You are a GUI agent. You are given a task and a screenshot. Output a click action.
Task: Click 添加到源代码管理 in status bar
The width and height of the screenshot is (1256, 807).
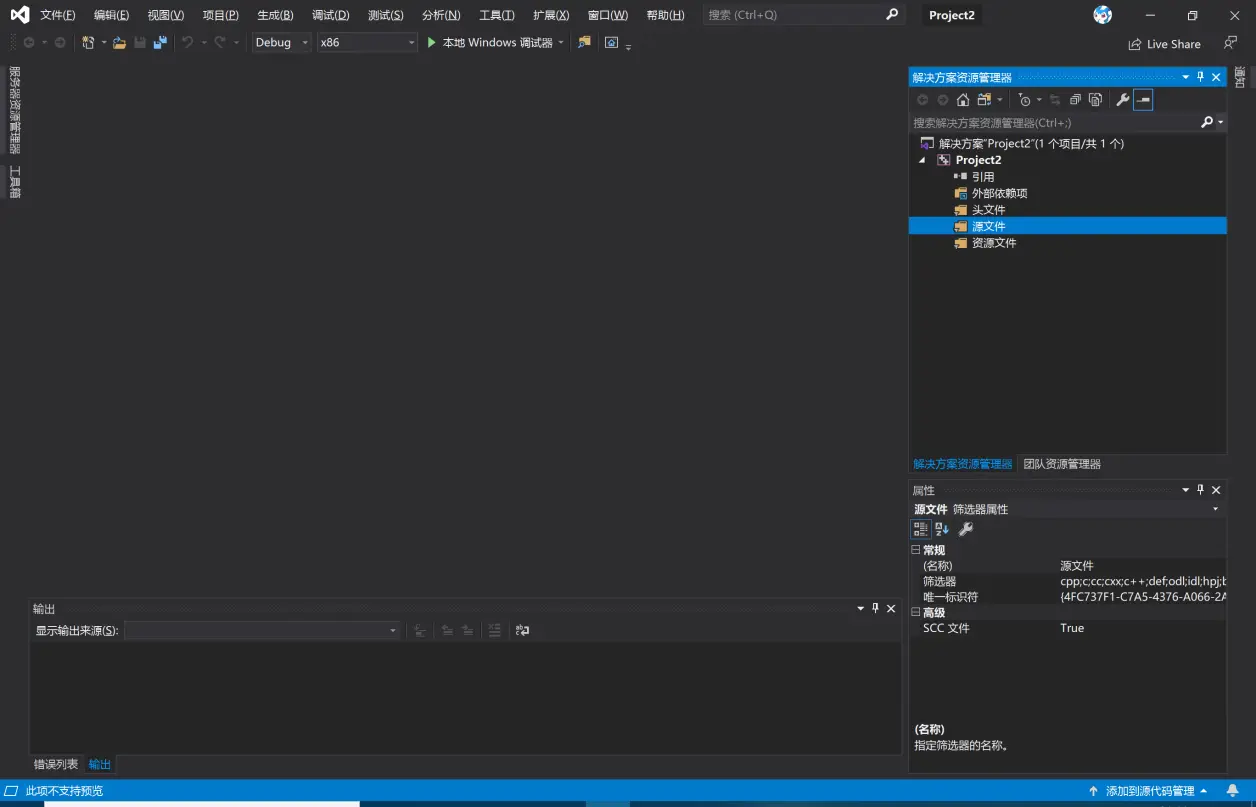point(1150,791)
